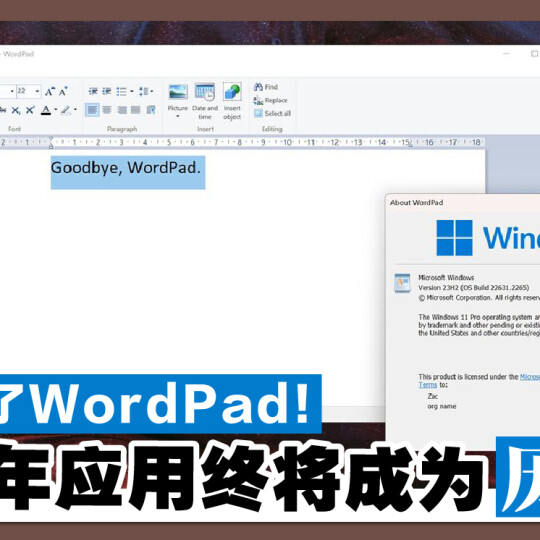Click the WordPad icon in About dialog
Screen dimensions: 540x540
click(402, 283)
